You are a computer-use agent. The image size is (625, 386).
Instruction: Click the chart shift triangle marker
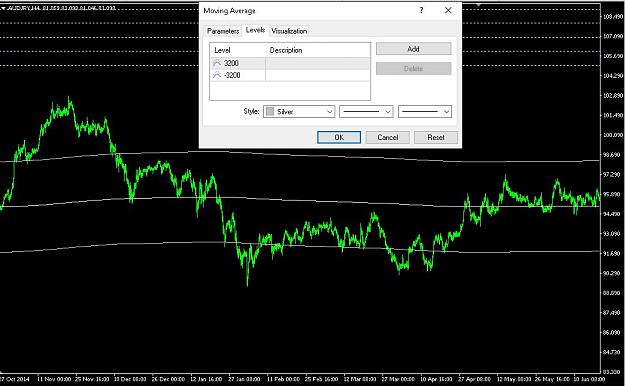click(x=479, y=4)
